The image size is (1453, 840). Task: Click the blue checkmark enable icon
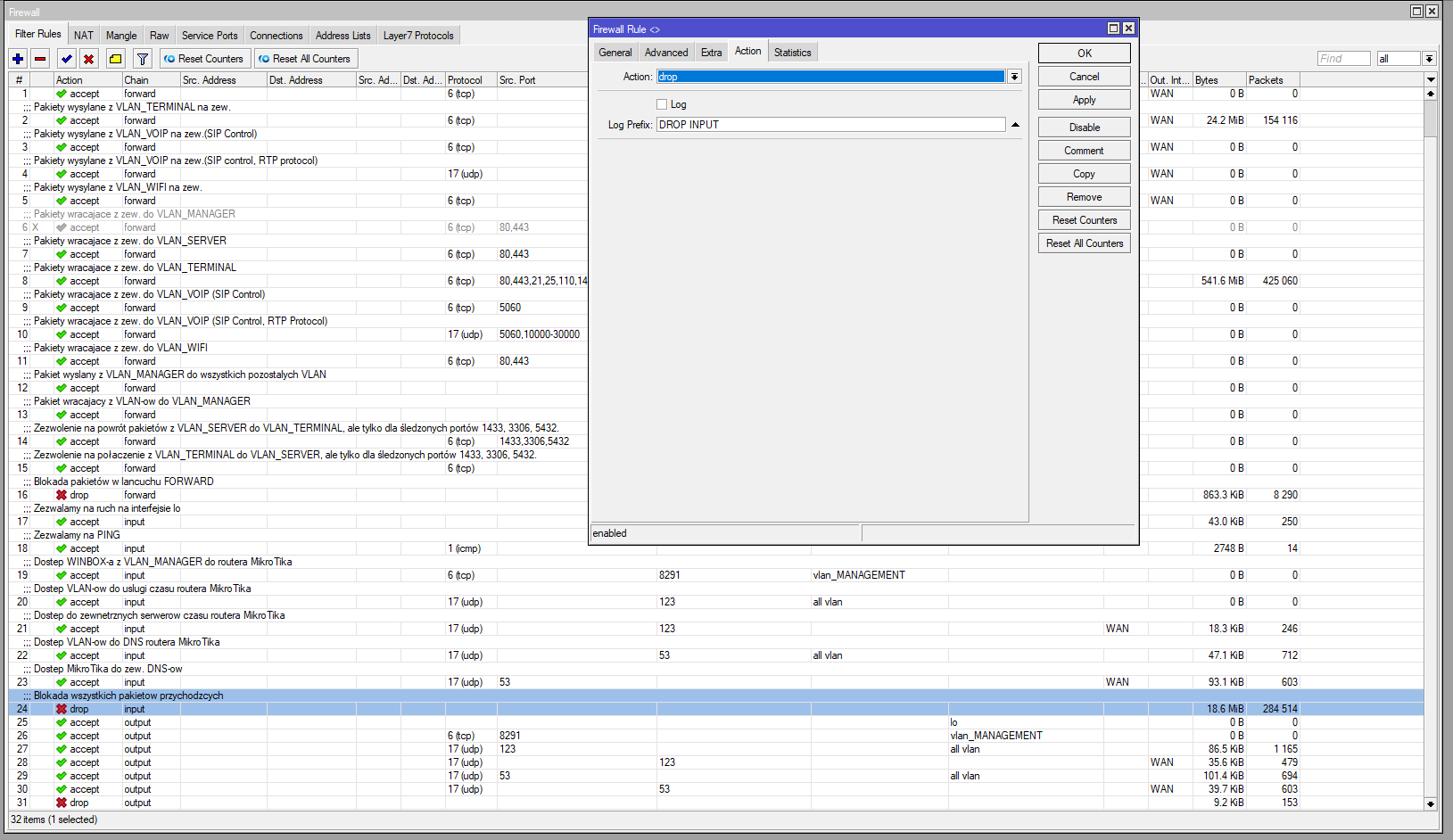pyautogui.click(x=67, y=59)
